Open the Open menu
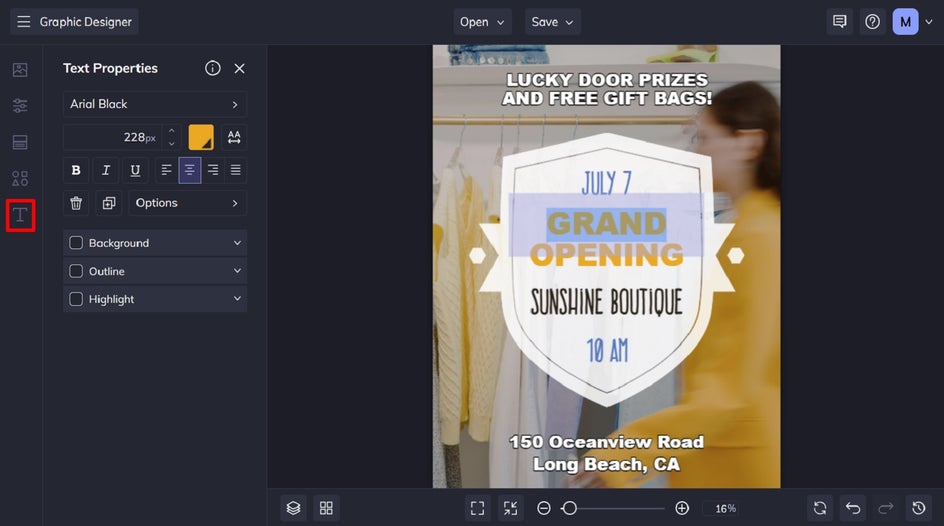Viewport: 944px width, 526px height. (x=482, y=22)
